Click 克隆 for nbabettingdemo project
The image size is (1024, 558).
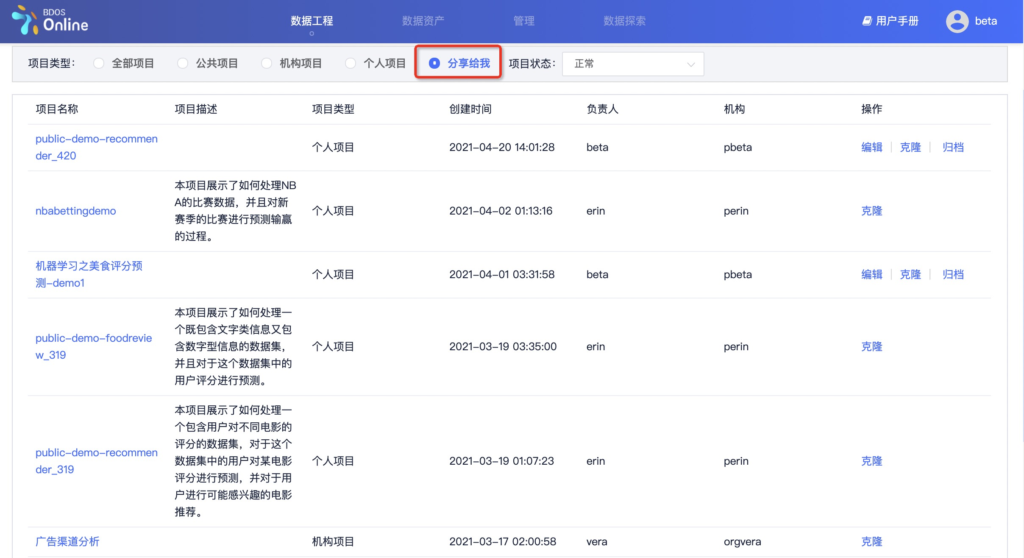(x=872, y=211)
